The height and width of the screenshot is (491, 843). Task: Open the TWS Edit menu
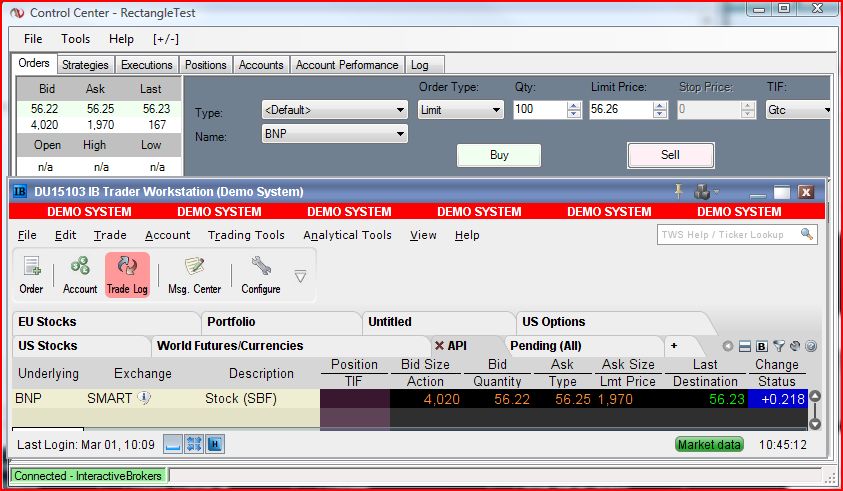66,235
